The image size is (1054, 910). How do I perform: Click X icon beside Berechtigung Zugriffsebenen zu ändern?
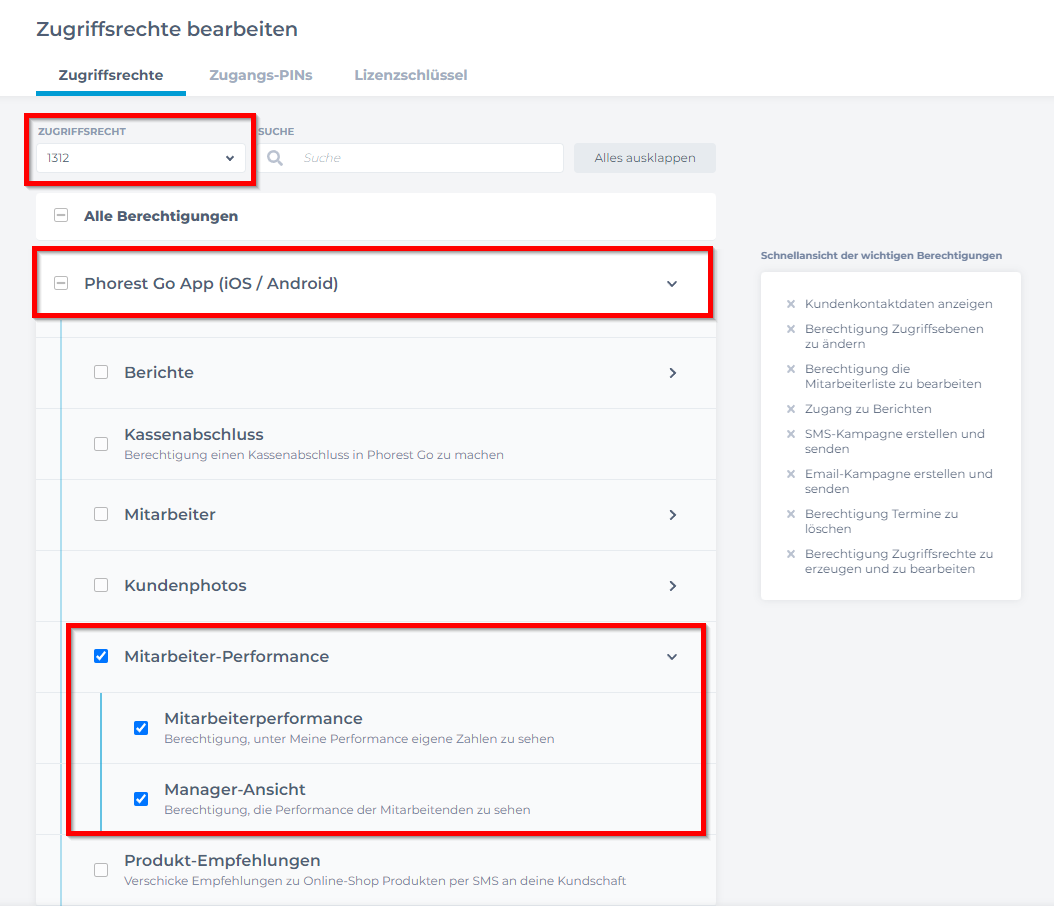click(791, 329)
